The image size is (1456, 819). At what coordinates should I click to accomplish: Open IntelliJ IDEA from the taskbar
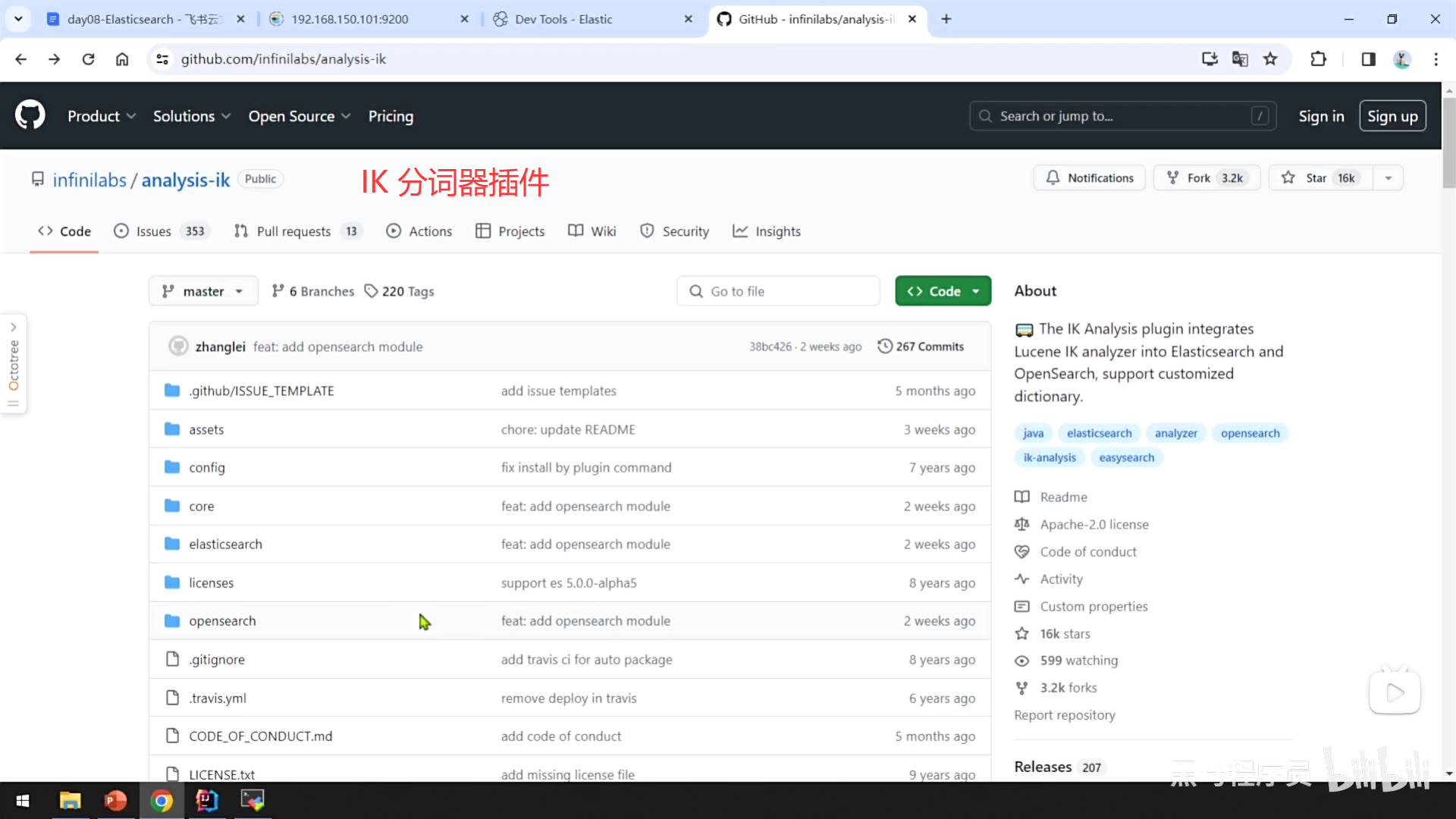point(206,800)
